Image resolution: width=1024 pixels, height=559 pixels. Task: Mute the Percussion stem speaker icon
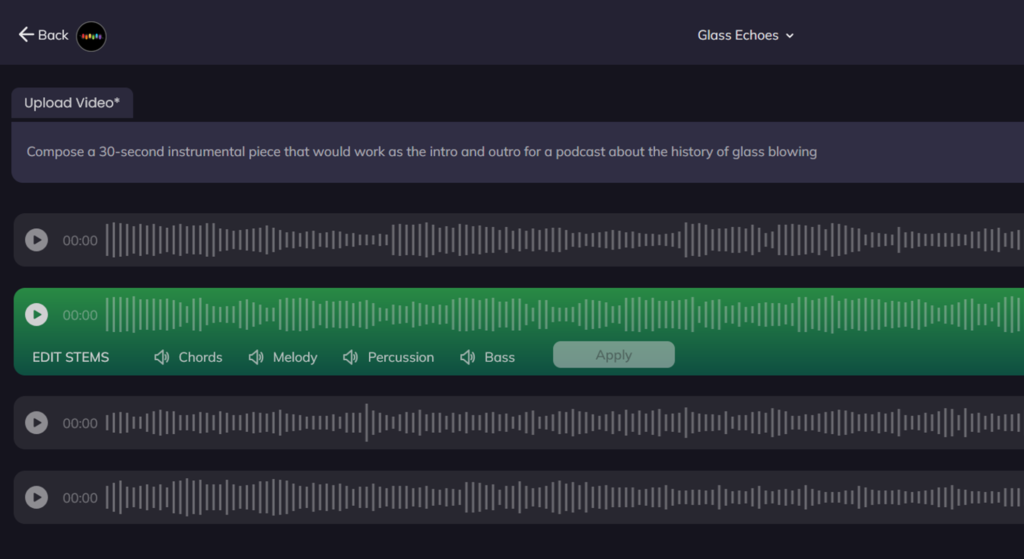pyautogui.click(x=350, y=357)
